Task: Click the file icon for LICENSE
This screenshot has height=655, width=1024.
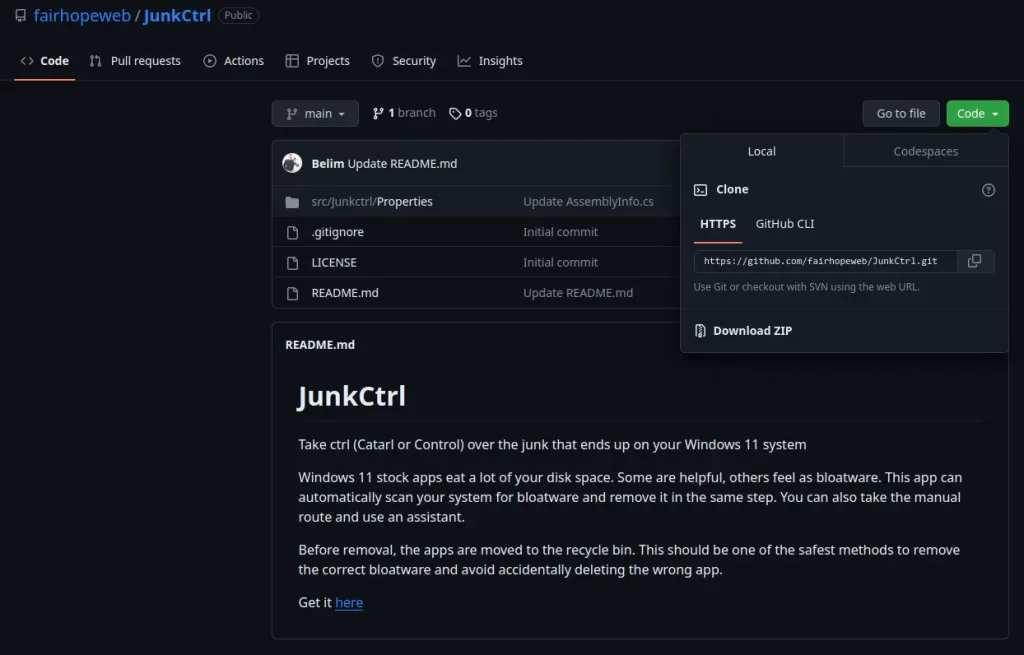Action: (x=292, y=263)
